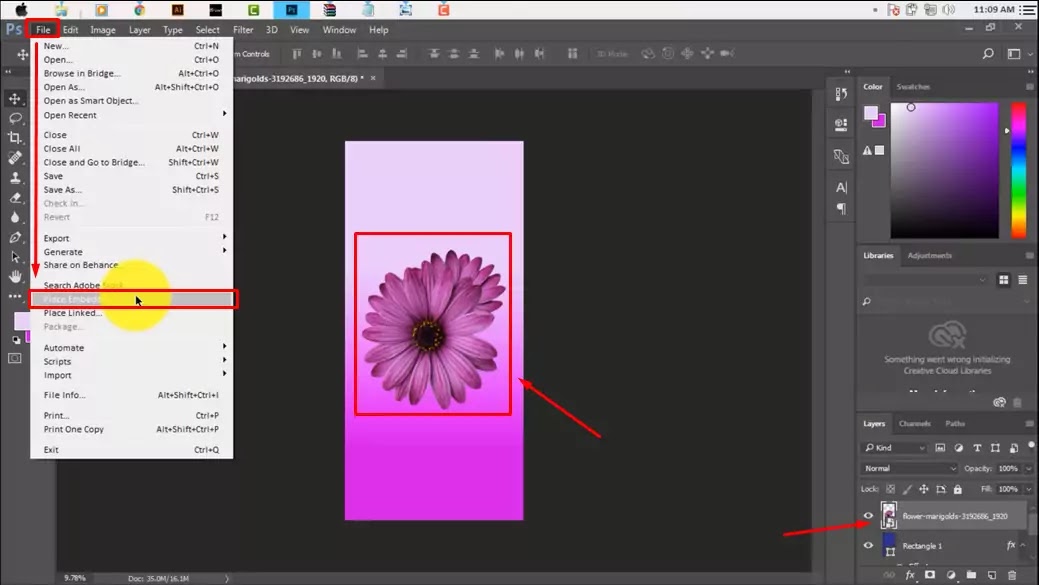
Task: Hide the flower-marigolds layer with eye icon
Action: pyautogui.click(x=868, y=516)
